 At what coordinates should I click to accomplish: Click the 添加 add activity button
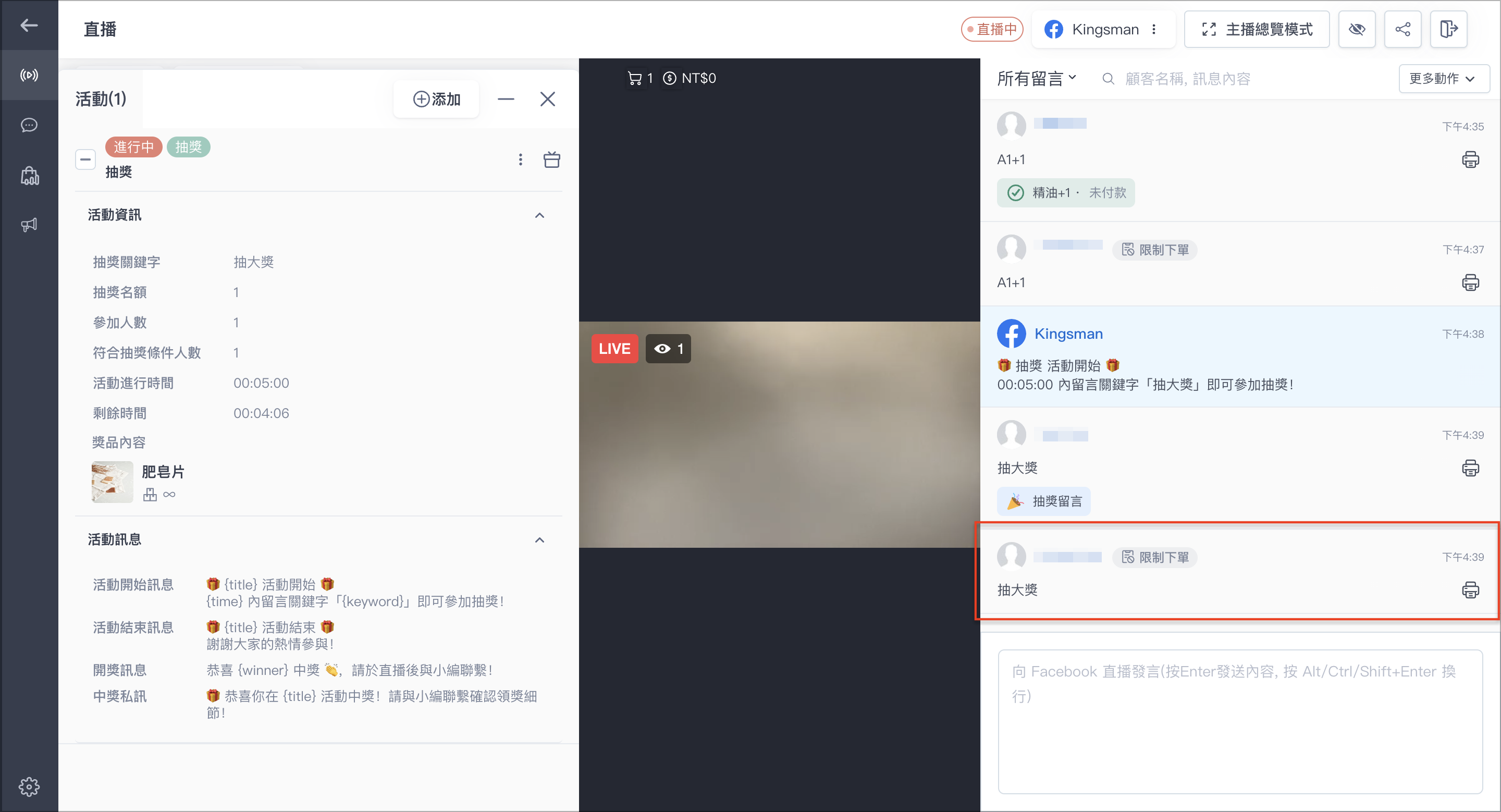[436, 99]
